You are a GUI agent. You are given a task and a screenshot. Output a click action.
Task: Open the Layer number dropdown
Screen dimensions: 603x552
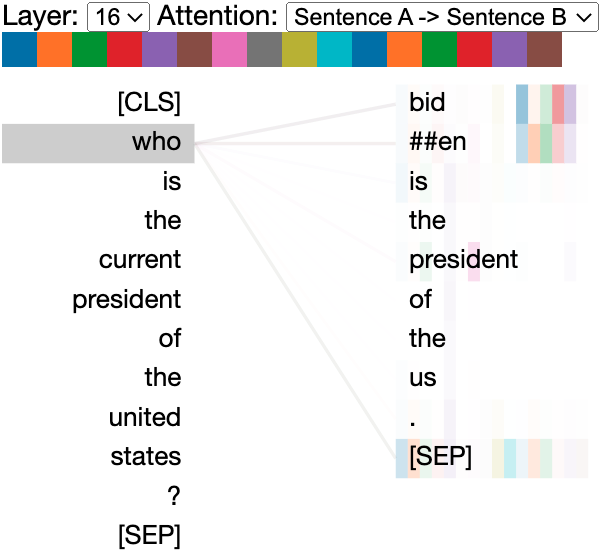pos(119,16)
